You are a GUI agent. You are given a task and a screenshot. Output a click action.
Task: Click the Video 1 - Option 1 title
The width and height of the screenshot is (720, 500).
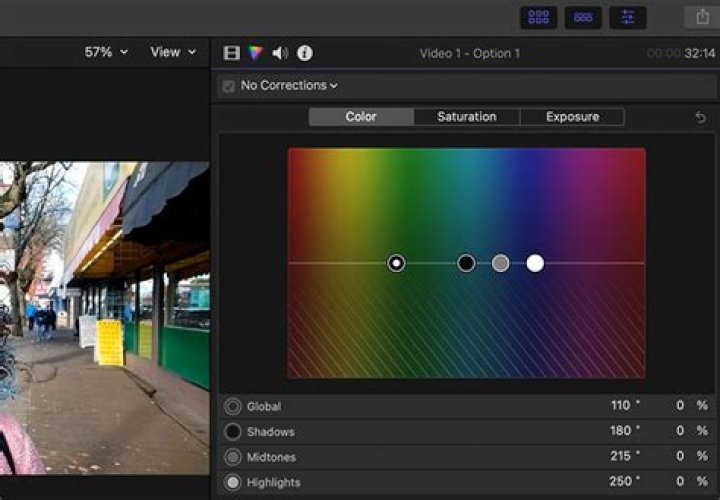[470, 54]
